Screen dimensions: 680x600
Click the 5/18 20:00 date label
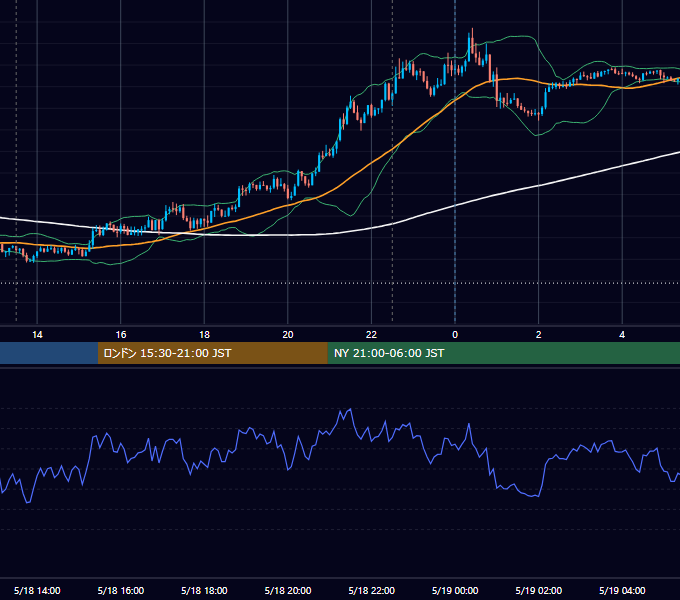[288, 590]
